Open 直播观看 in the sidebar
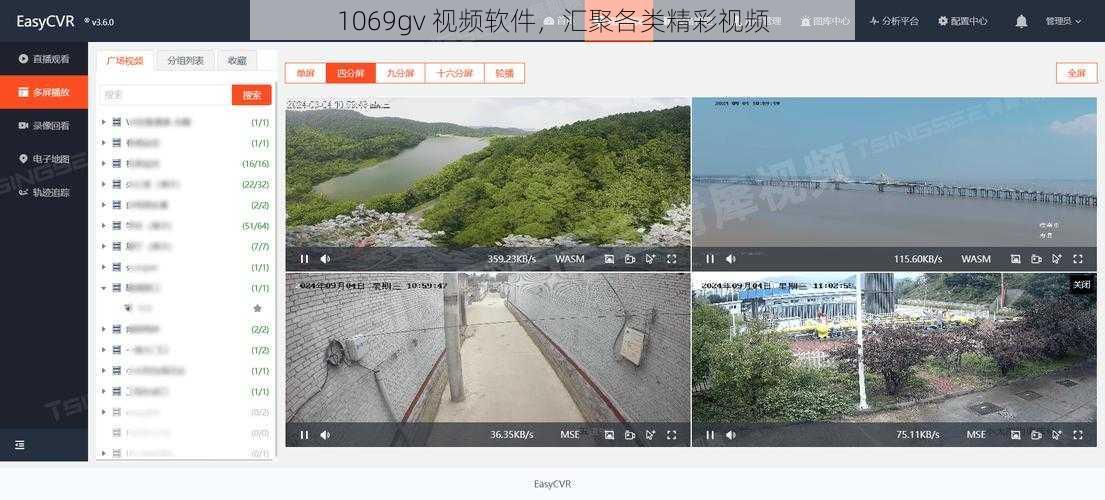Image resolution: width=1105 pixels, height=500 pixels. click(44, 59)
